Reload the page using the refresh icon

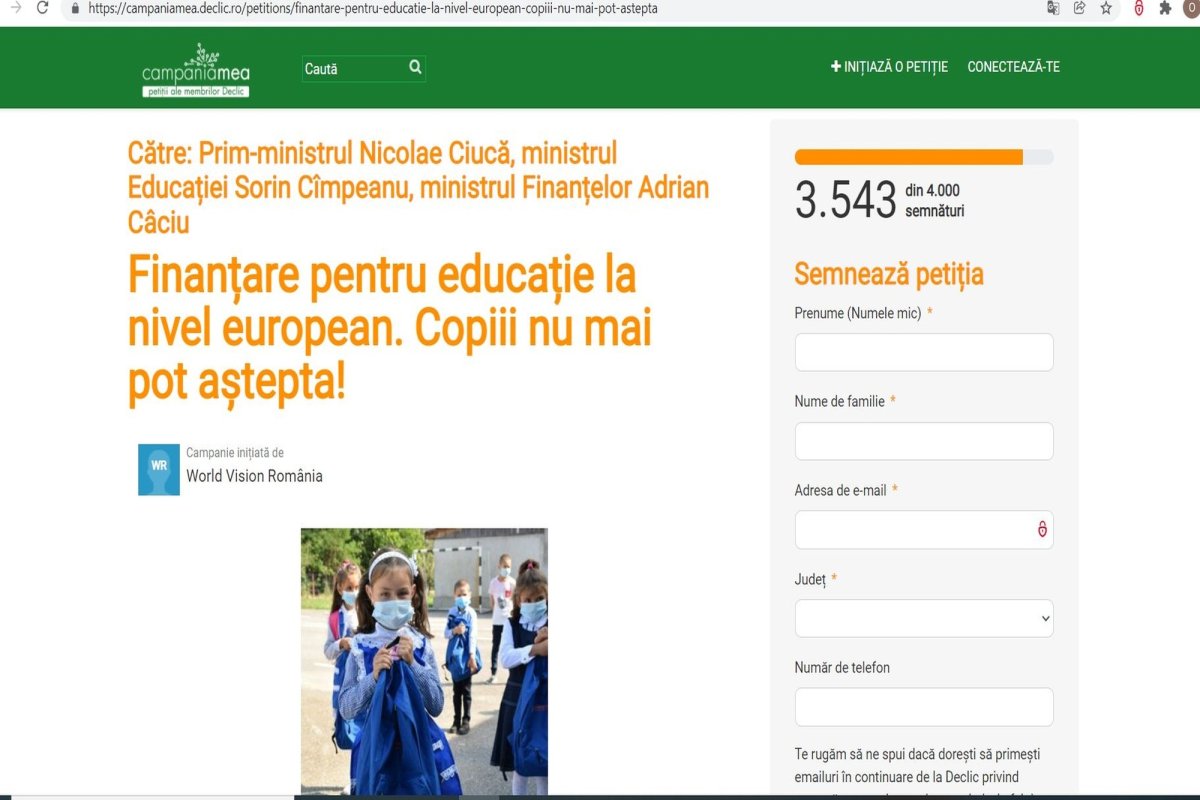coord(42,8)
